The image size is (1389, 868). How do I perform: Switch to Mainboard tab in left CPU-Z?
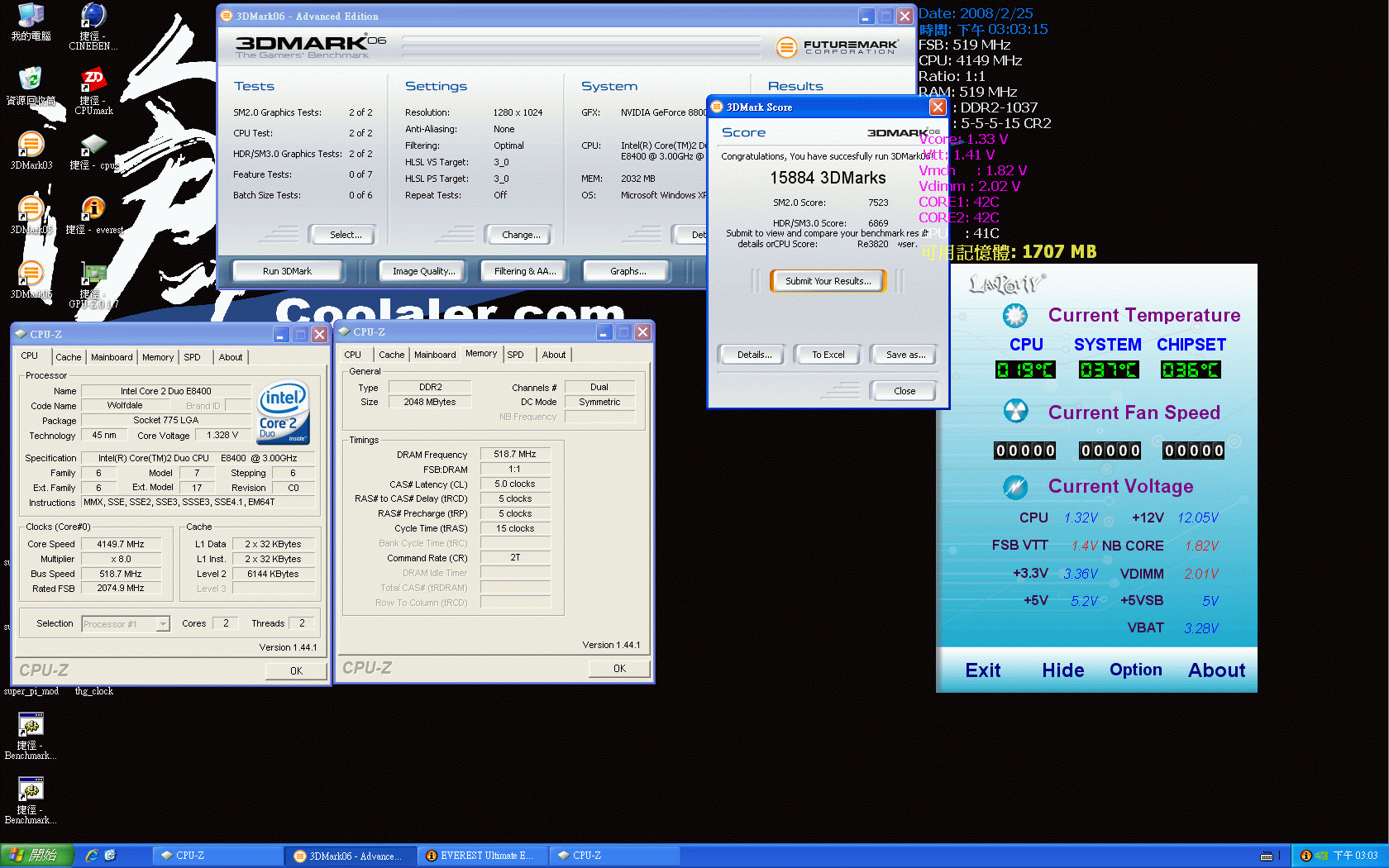(x=112, y=357)
